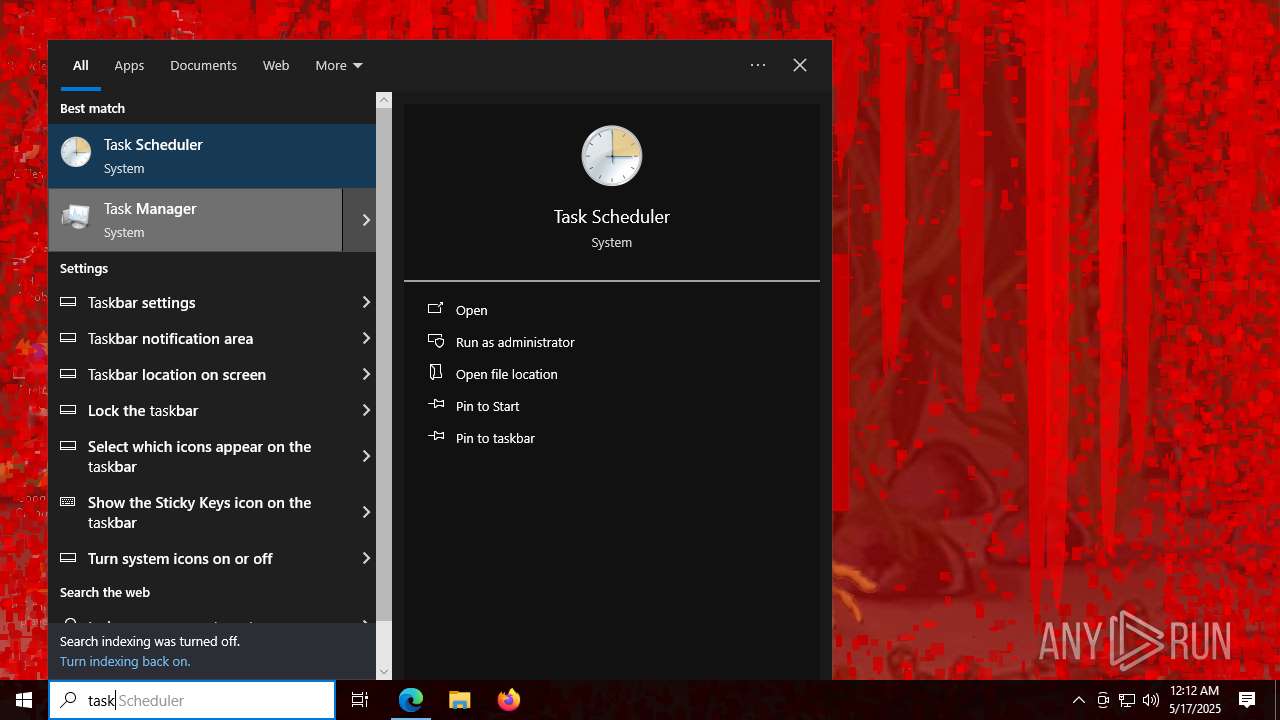The image size is (1280, 720).
Task: Launch Firefox from the taskbar
Action: coord(509,700)
